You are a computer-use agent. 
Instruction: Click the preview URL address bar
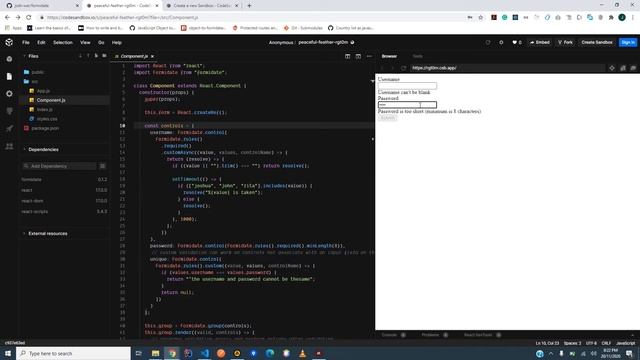[508, 68]
